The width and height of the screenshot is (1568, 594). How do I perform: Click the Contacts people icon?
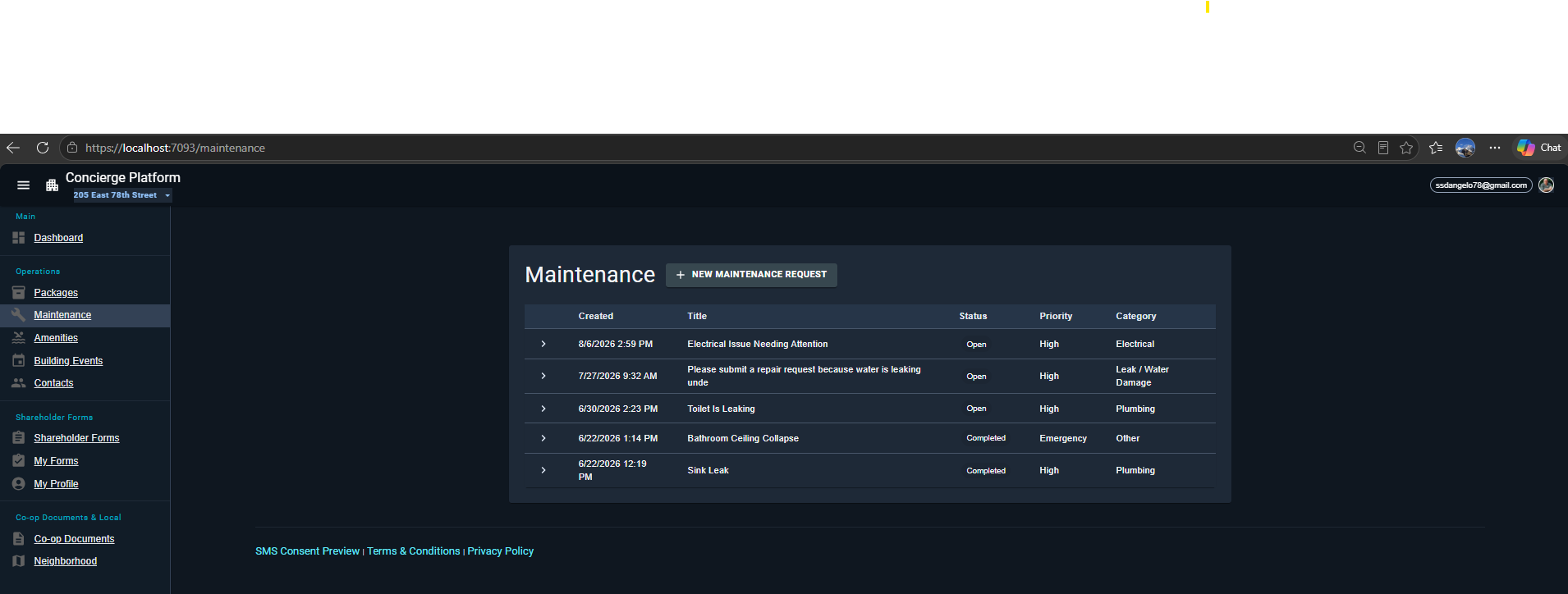[19, 383]
